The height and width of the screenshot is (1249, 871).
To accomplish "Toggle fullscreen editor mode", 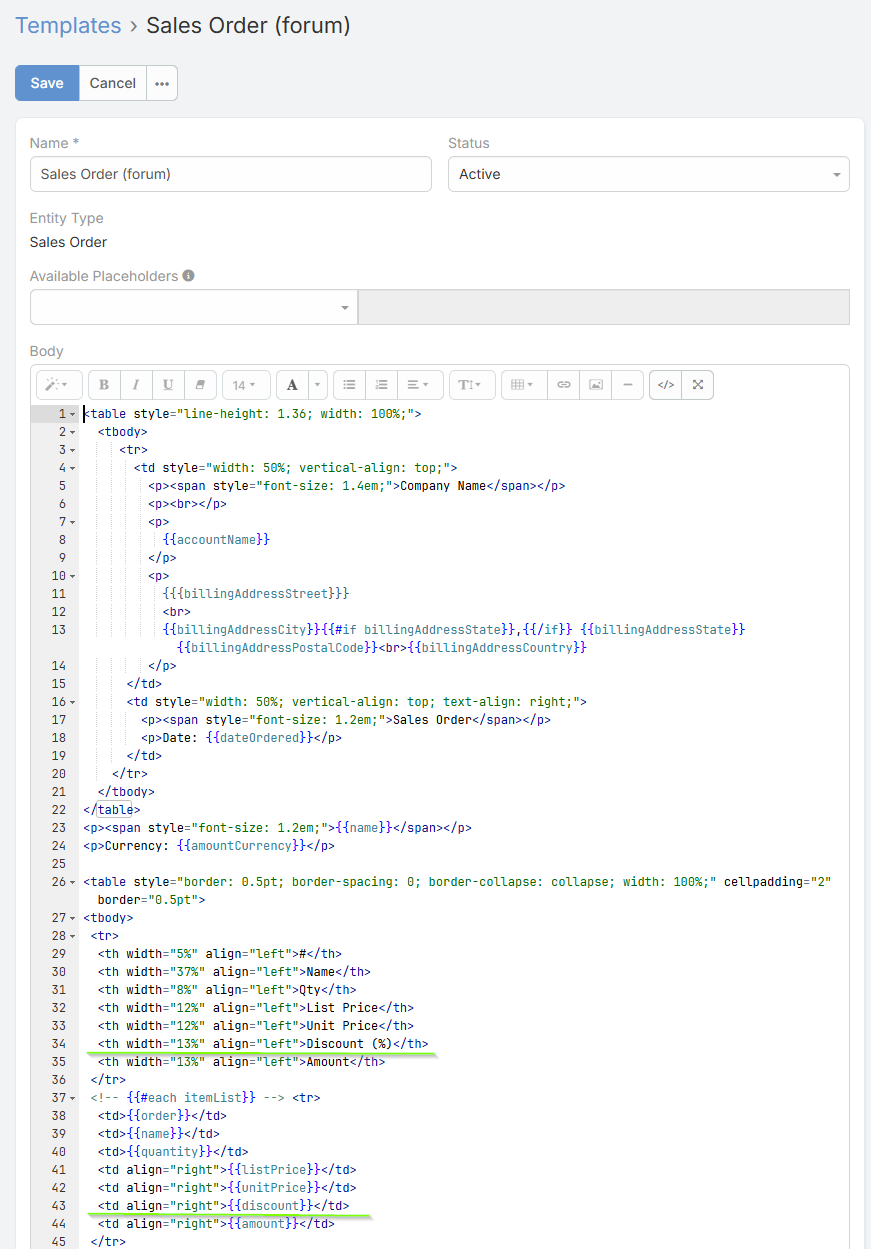I will tap(698, 385).
